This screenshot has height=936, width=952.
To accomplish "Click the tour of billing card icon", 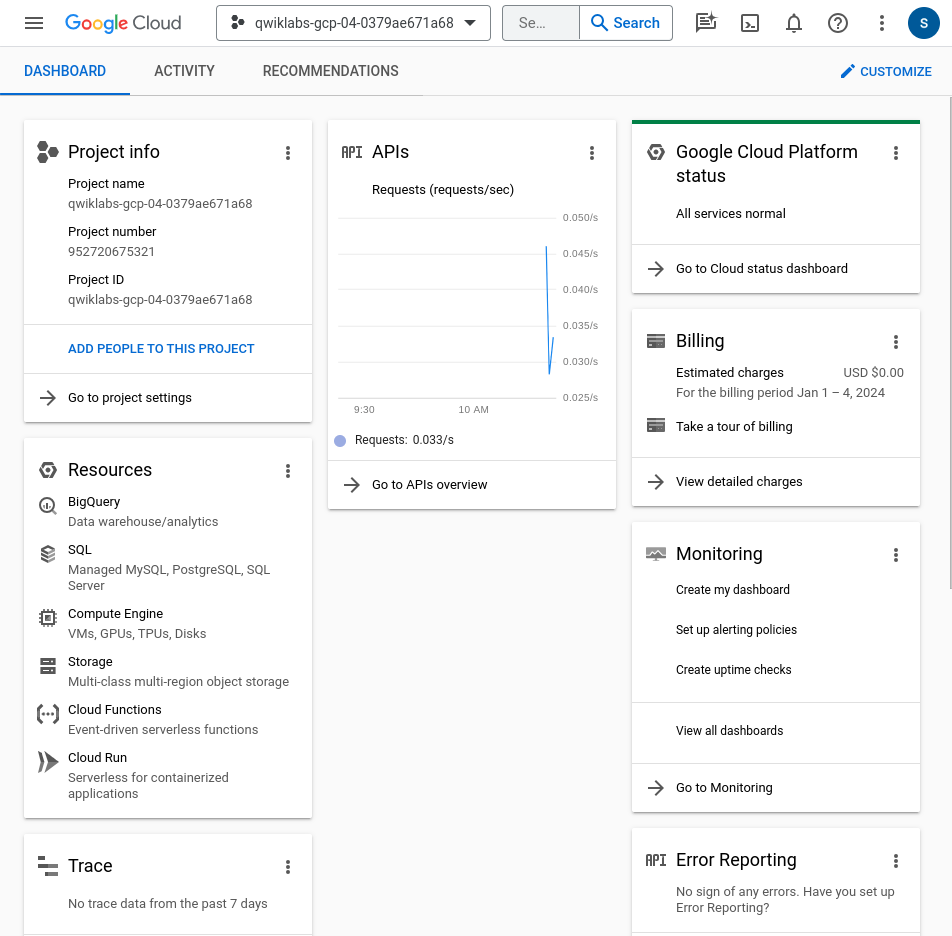I will pyautogui.click(x=656, y=425).
